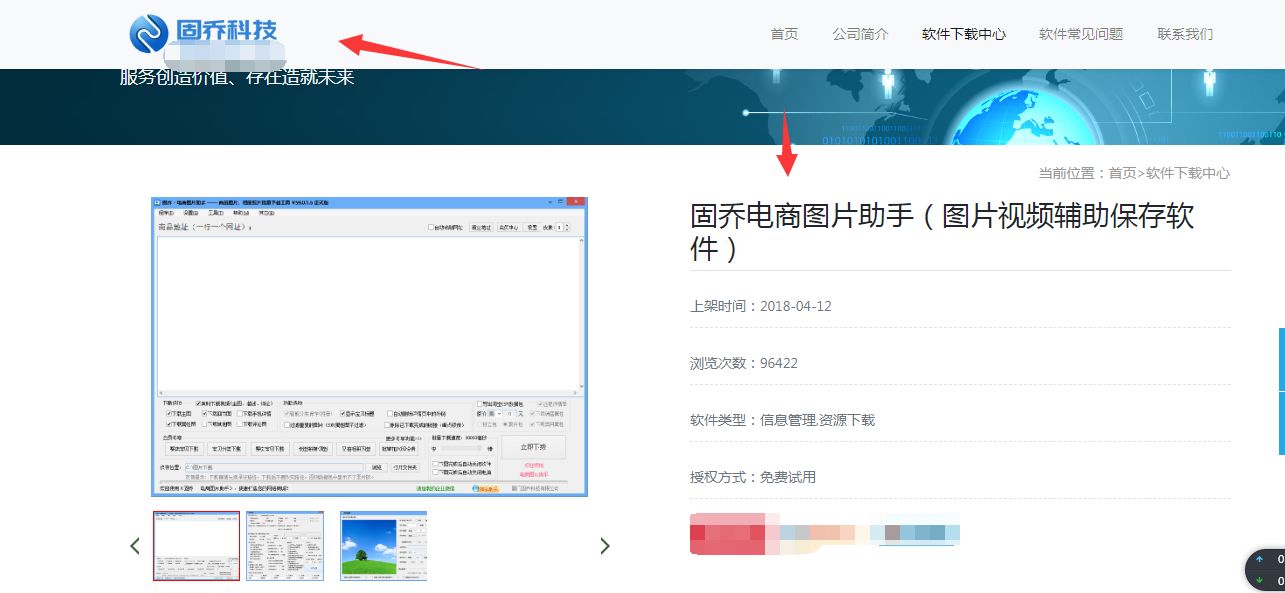Select 软件下载中心 in the top navigation
Image resolution: width=1285 pixels, height=593 pixels.
coord(964,34)
